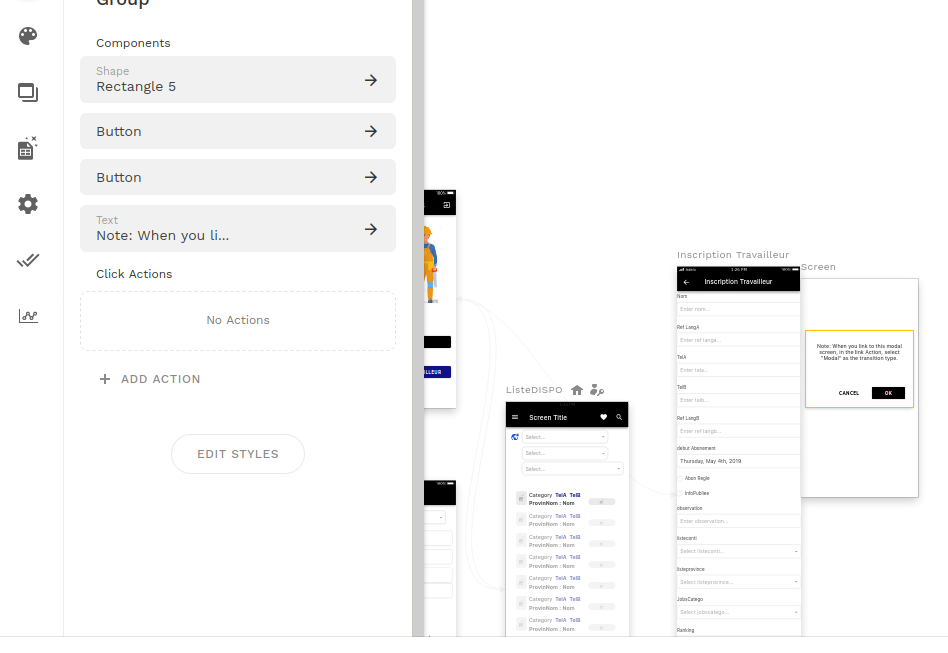This screenshot has width=948, height=653.
Task: Select the Inscription Travailleur screen title label
Action: coord(733,255)
